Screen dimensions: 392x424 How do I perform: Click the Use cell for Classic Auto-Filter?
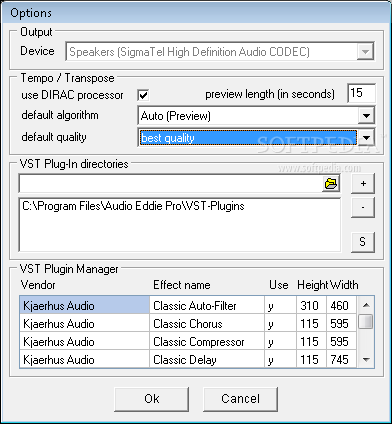pyautogui.click(x=281, y=305)
